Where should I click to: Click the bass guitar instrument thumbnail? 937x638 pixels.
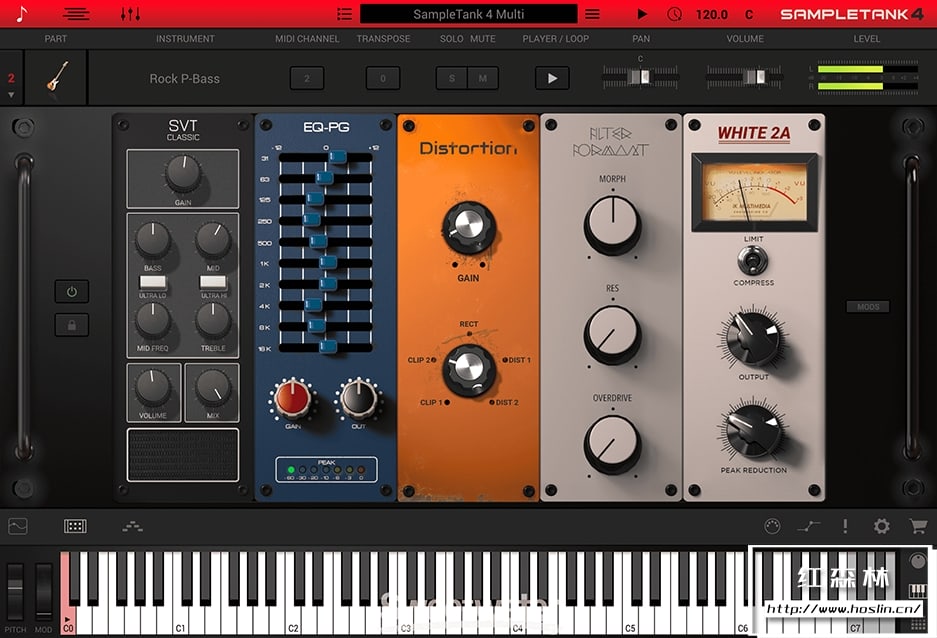pyautogui.click(x=57, y=76)
